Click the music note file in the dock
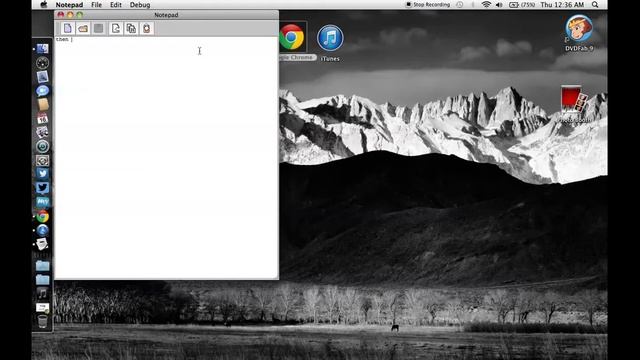This screenshot has height=360, width=640. 42,293
